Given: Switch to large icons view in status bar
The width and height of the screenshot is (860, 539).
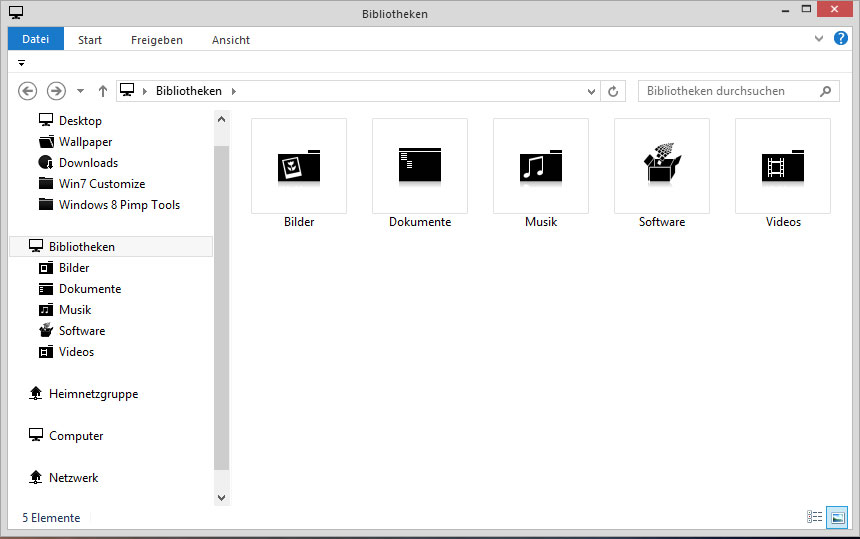Looking at the screenshot, I should click(x=838, y=517).
